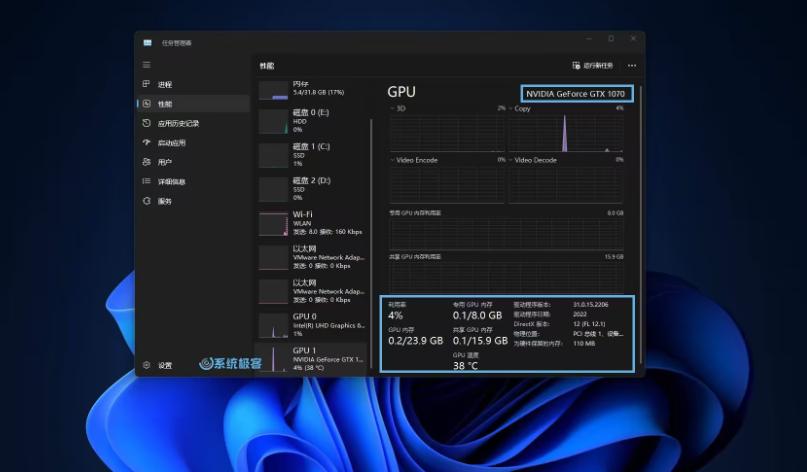Select 磁盘 0 (E:) HDD resource

pos(312,121)
